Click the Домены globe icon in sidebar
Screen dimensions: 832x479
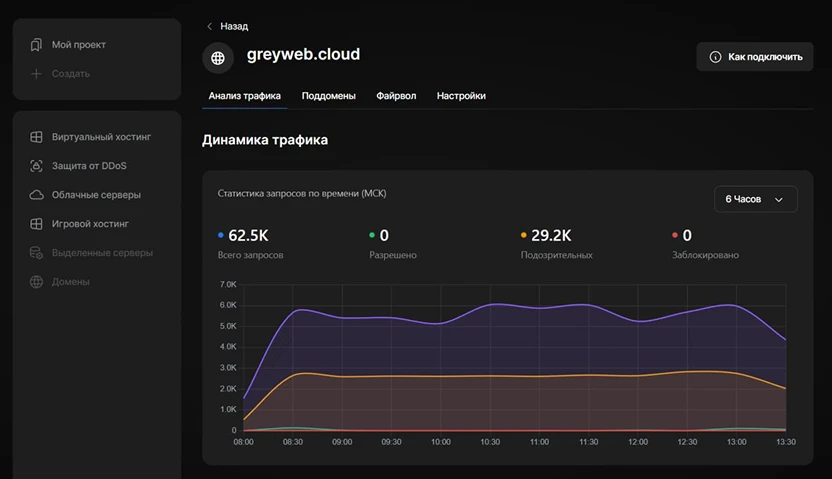click(36, 282)
